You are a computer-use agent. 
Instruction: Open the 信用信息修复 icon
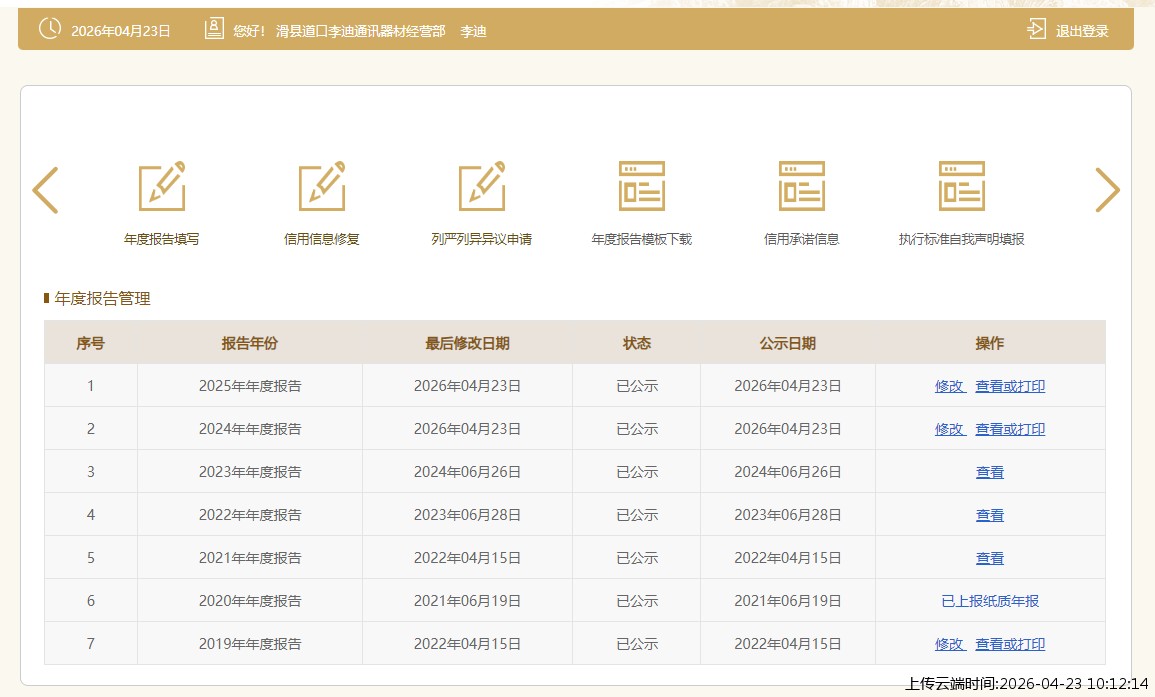[322, 187]
